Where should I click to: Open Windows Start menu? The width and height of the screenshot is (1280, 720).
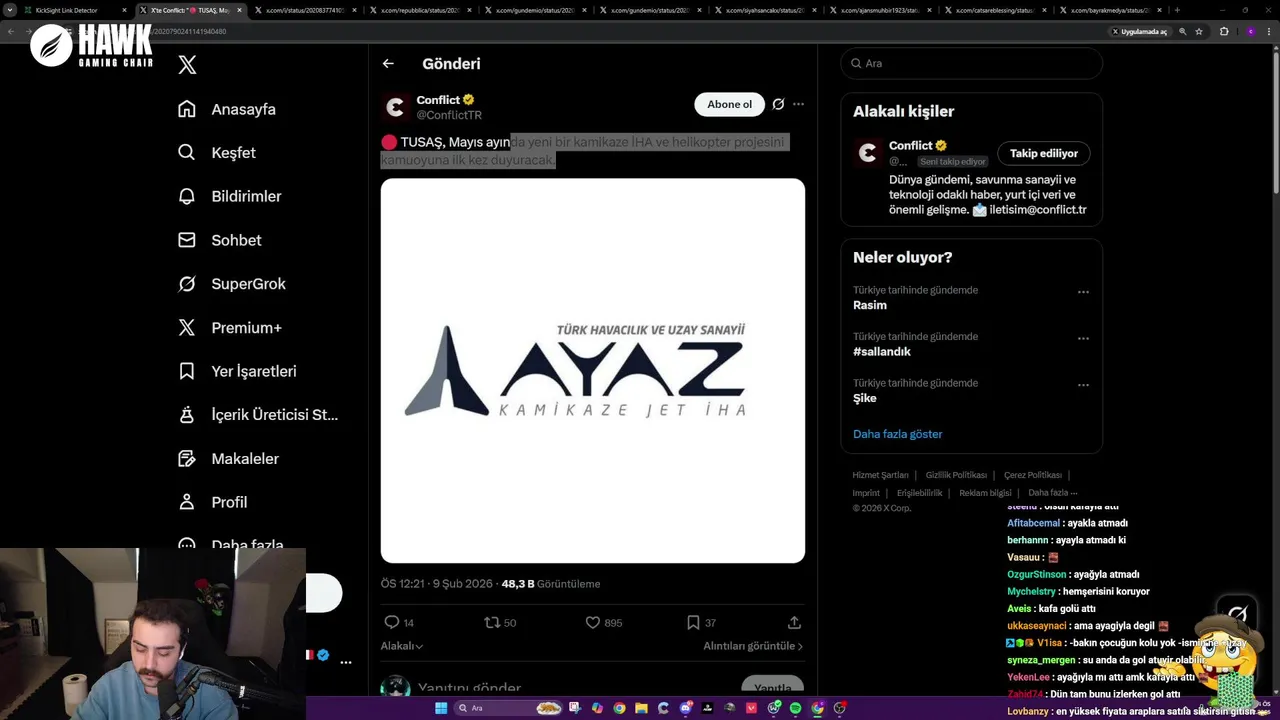click(441, 708)
